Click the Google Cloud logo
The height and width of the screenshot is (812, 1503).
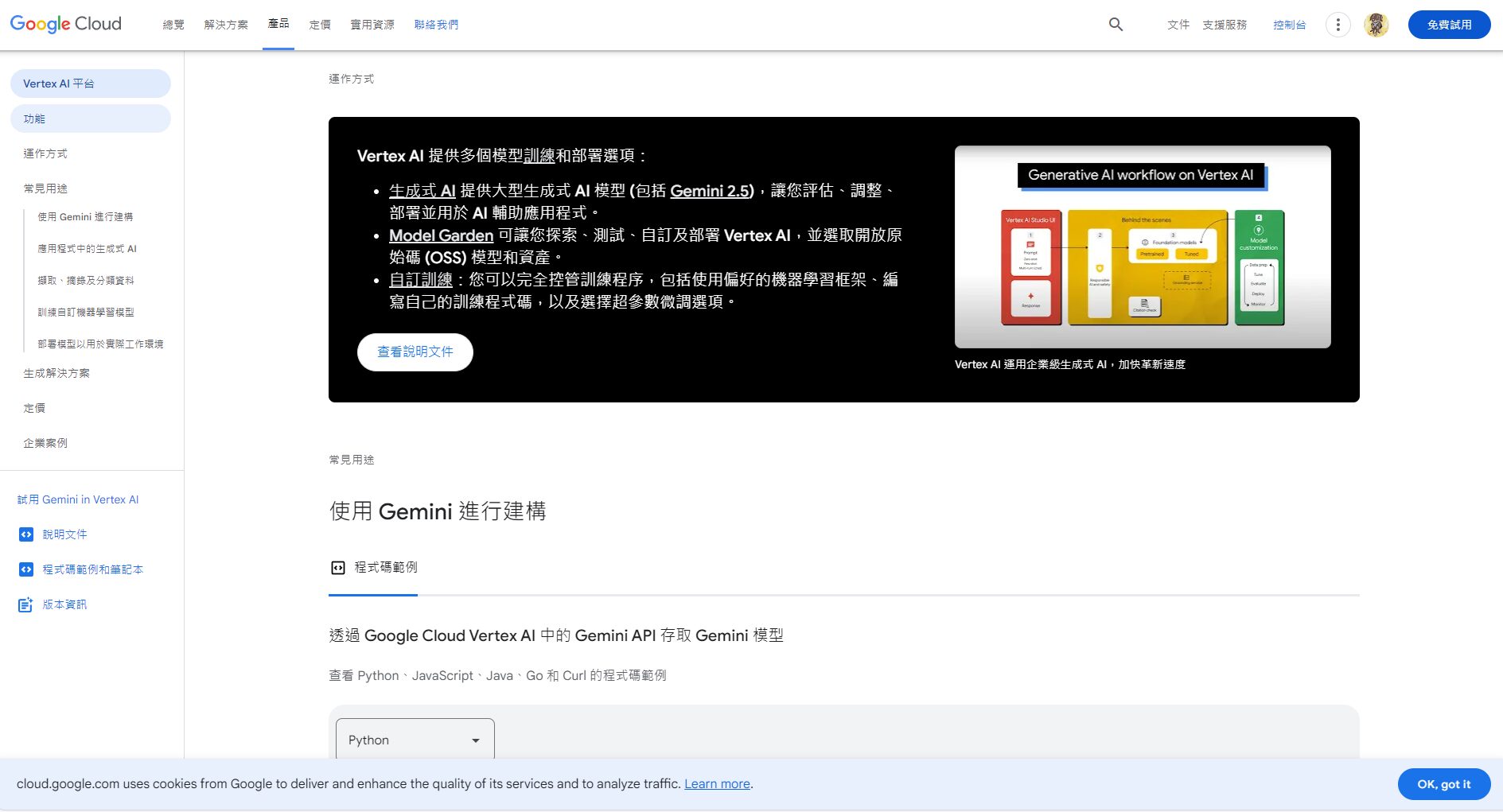66,24
